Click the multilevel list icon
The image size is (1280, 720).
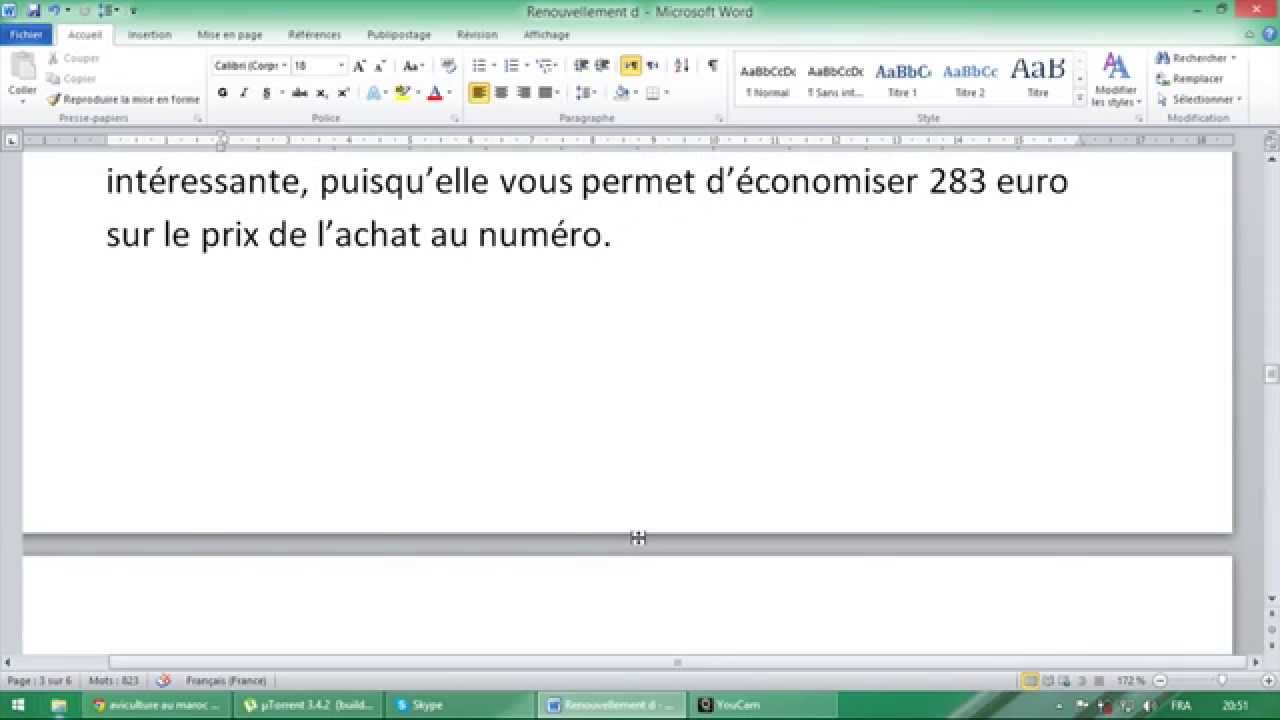click(x=544, y=66)
